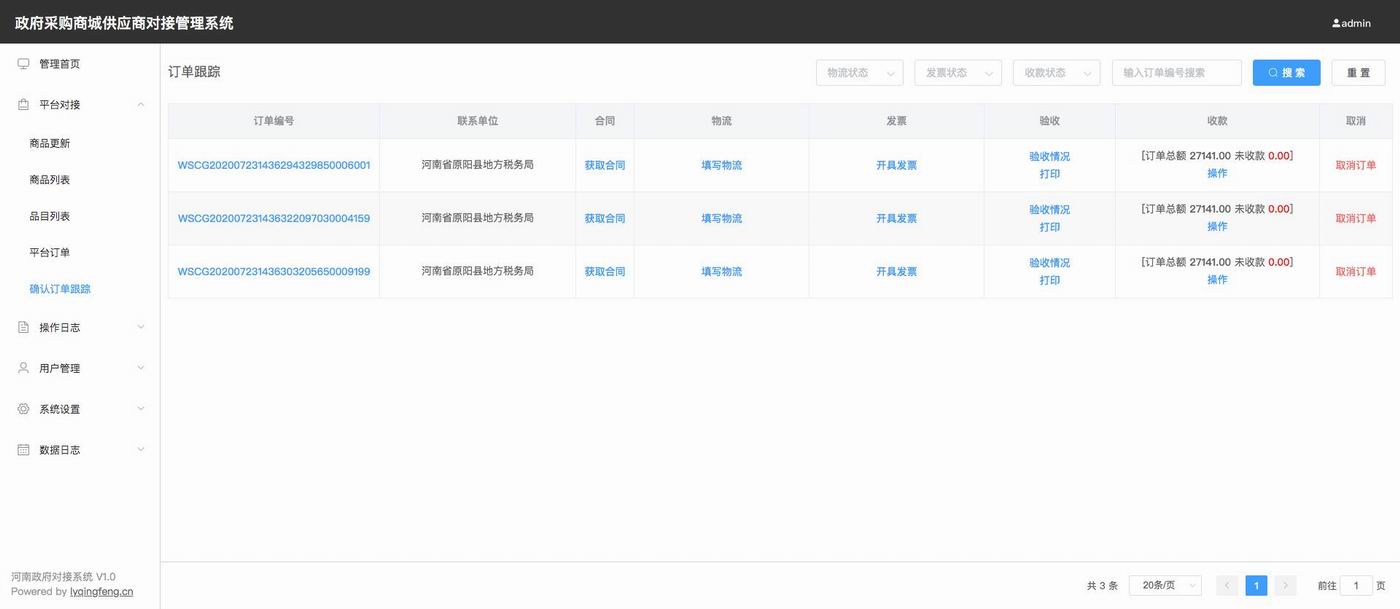1400x609 pixels.
Task: Click the briefcase icon beside 平台对接
Action: click(23, 105)
